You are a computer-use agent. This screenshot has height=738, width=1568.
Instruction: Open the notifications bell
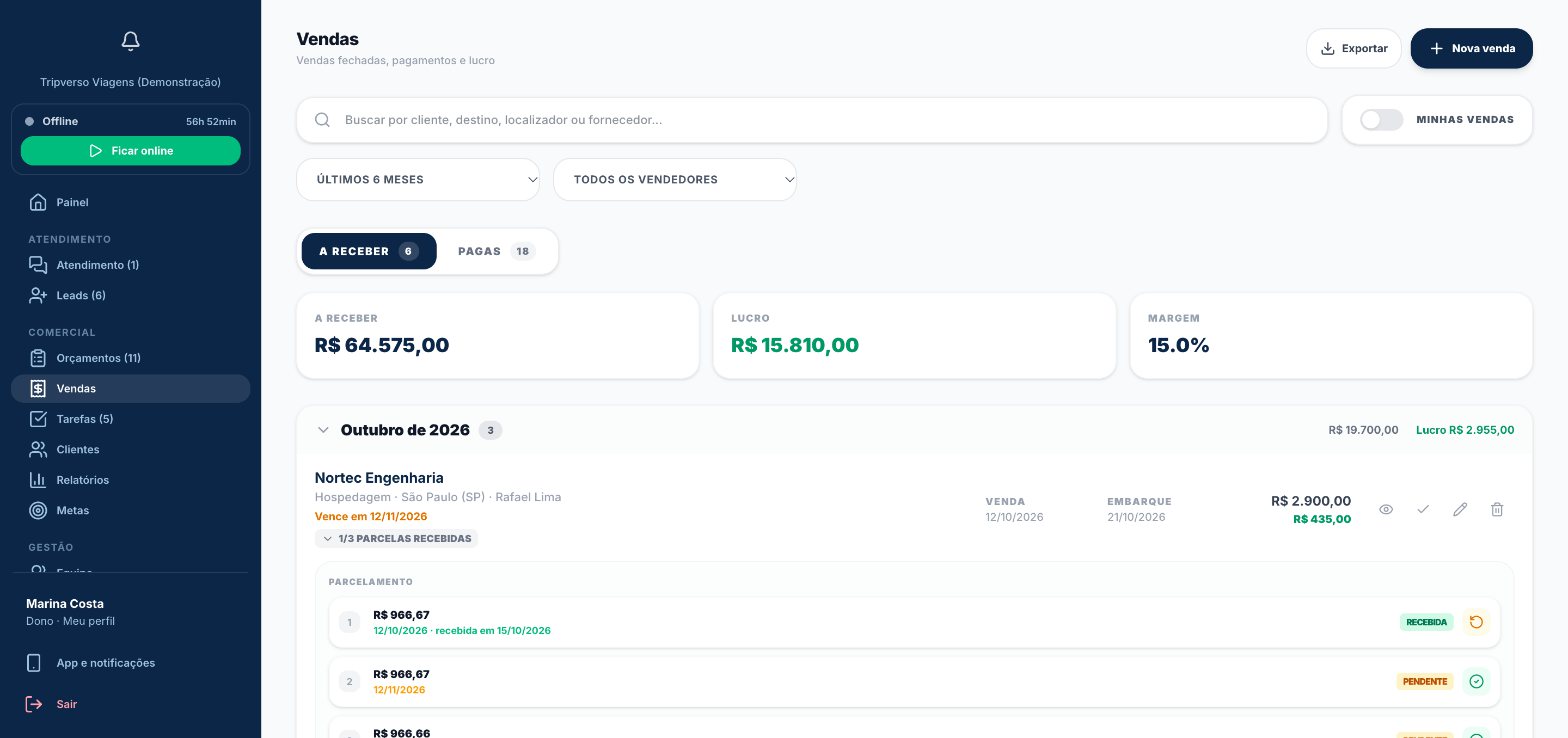click(130, 41)
